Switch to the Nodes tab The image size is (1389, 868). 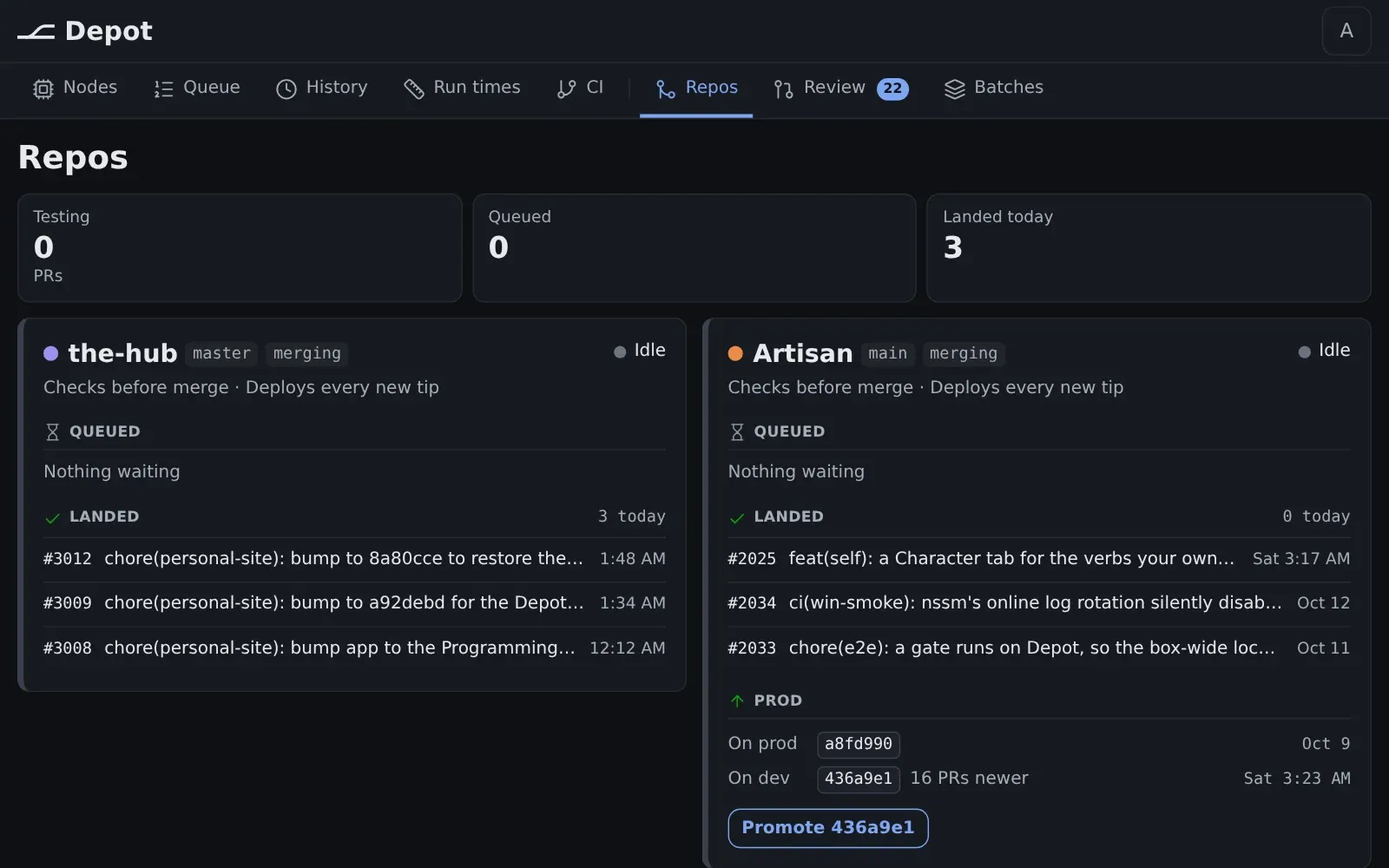76,89
